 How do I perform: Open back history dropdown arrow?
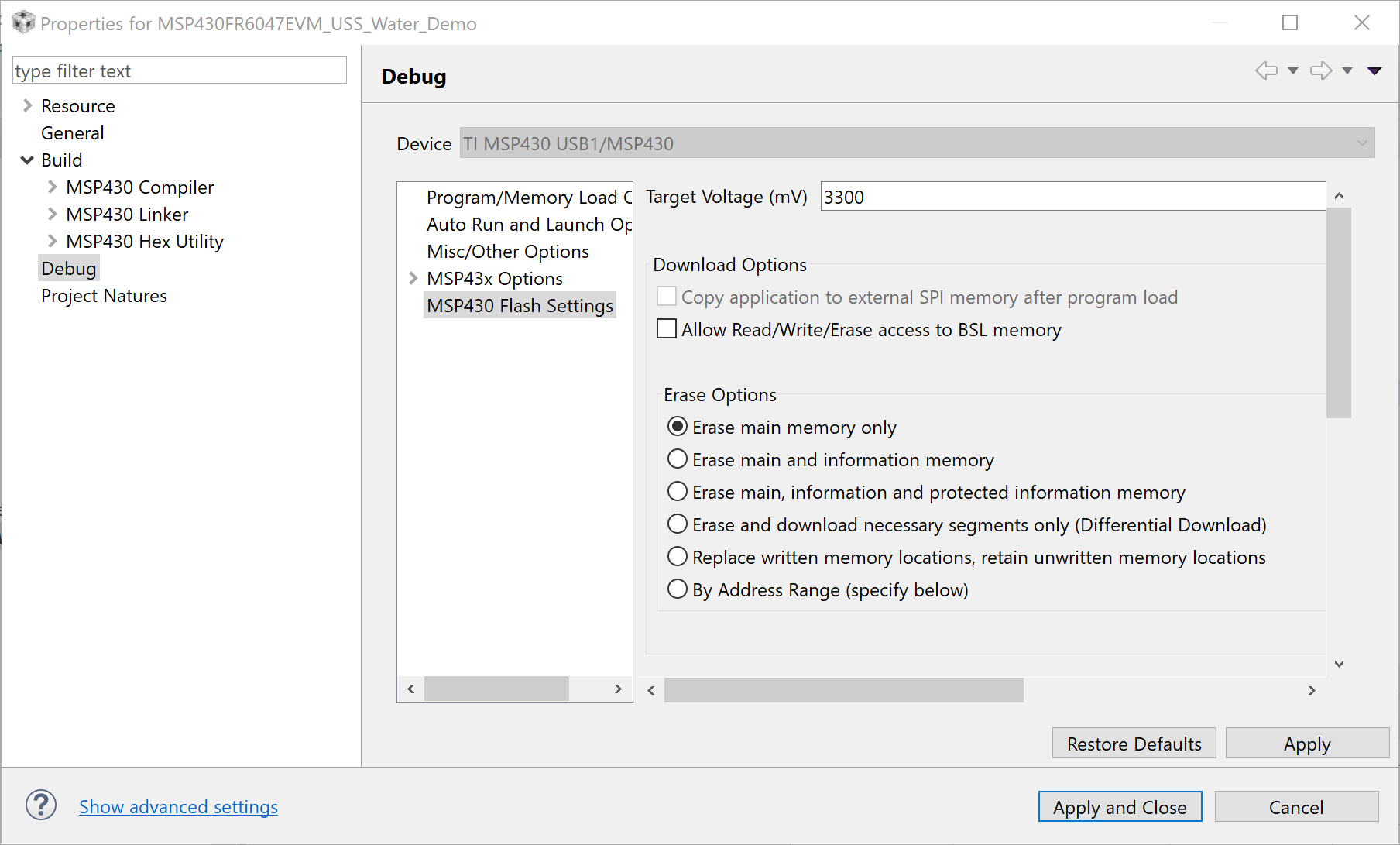[x=1292, y=70]
